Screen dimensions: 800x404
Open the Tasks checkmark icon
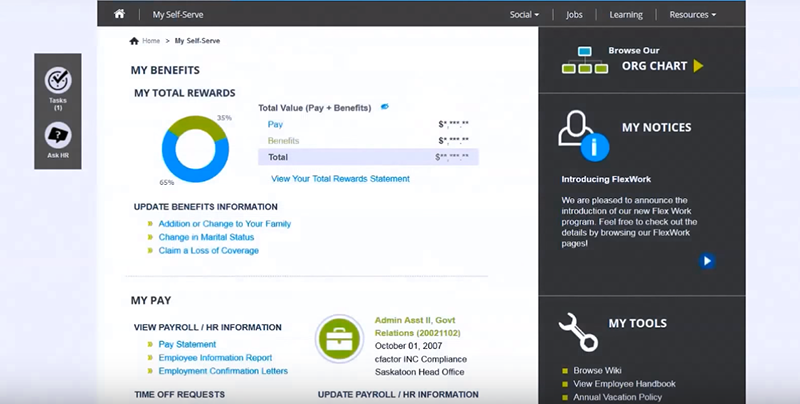(x=58, y=80)
